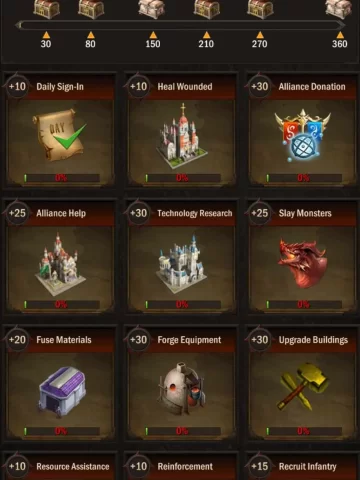
Task: Claim the treasure chest at 30 points
Action: pyautogui.click(x=46, y=9)
